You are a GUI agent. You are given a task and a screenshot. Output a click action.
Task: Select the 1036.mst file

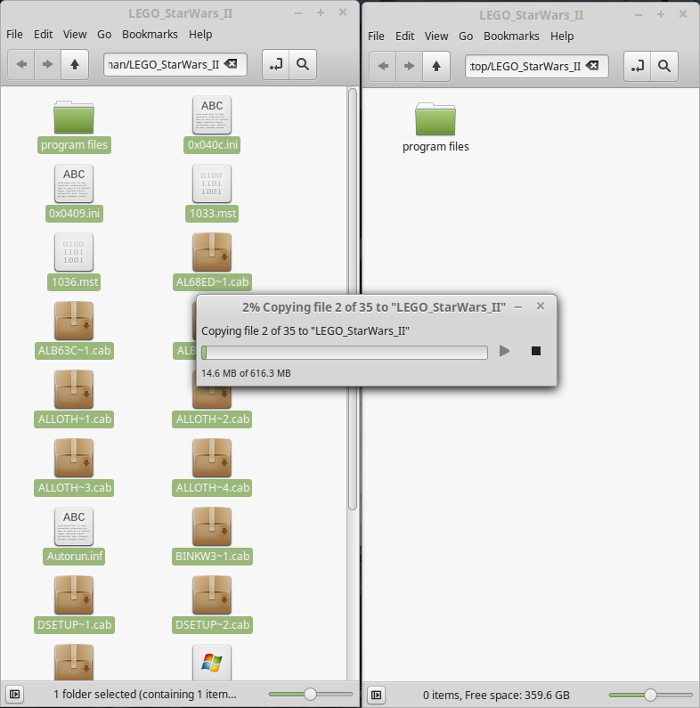pos(74,262)
